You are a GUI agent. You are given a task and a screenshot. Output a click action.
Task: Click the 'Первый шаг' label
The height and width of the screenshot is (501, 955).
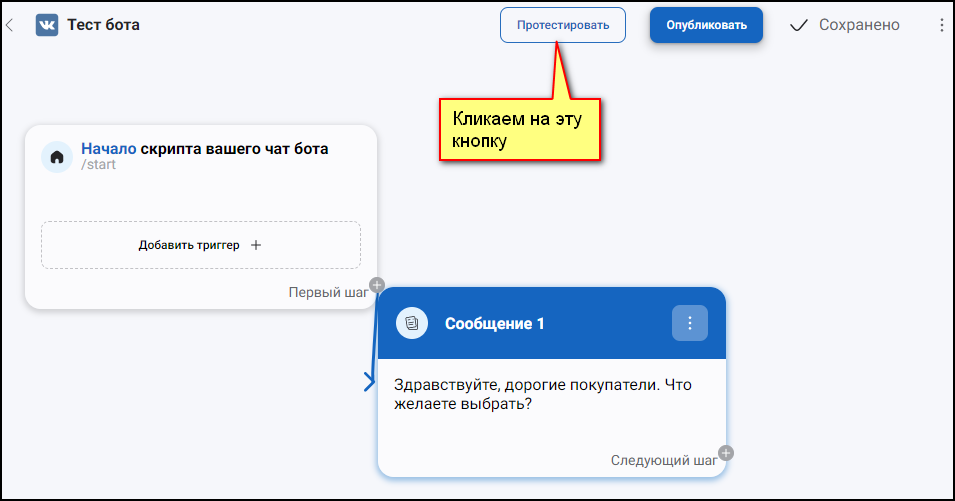[328, 292]
